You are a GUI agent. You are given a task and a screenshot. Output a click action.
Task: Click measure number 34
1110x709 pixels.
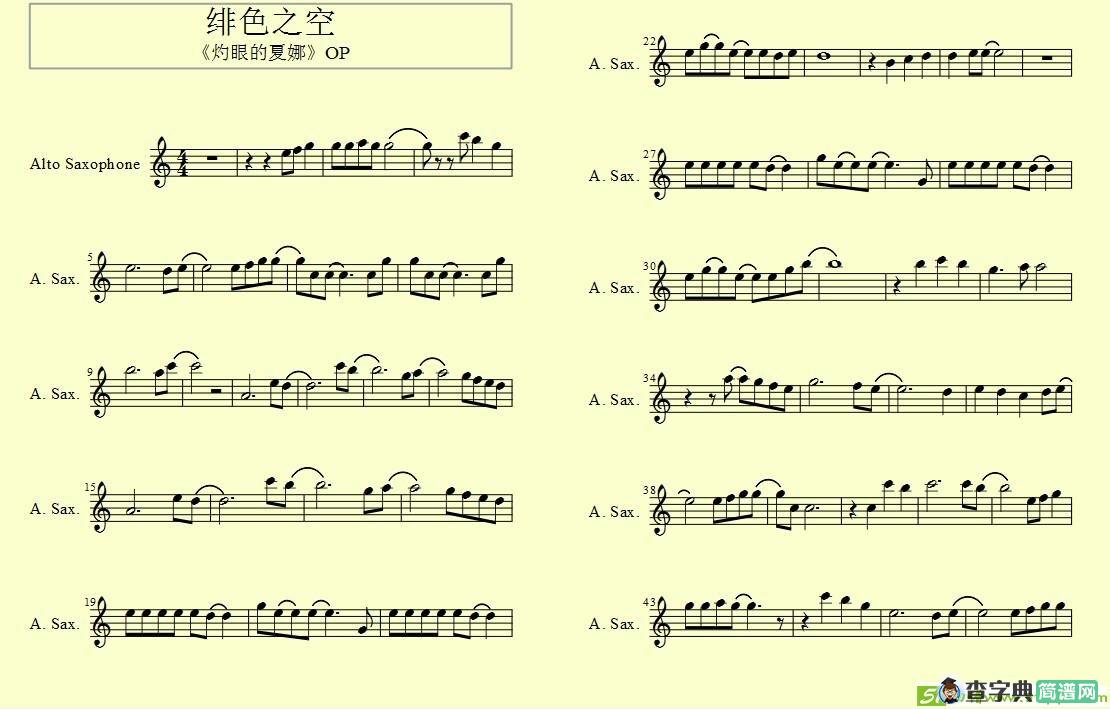pos(649,378)
